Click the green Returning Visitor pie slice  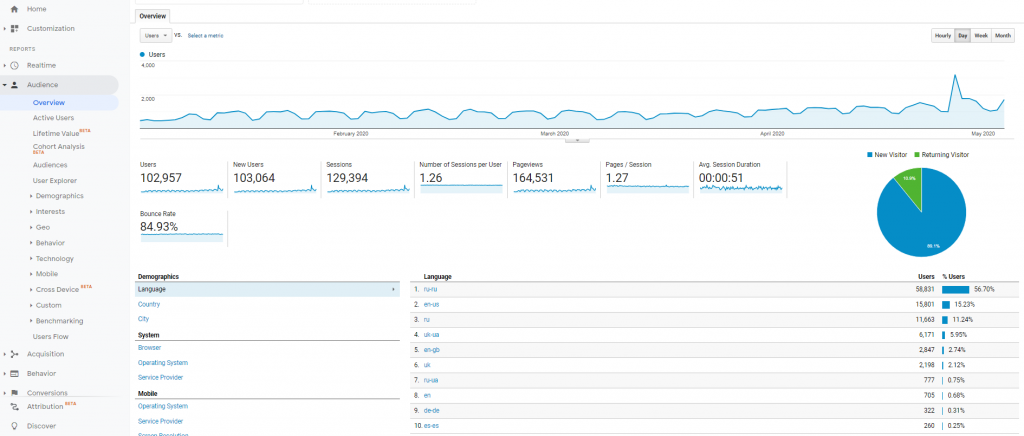908,184
